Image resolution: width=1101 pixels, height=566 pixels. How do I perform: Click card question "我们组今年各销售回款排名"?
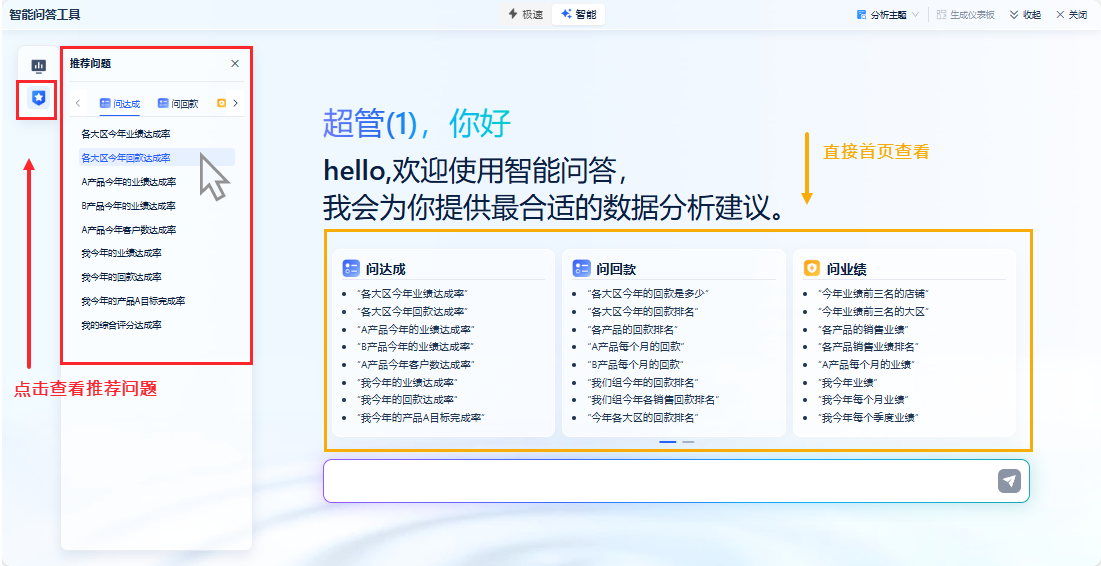click(654, 400)
